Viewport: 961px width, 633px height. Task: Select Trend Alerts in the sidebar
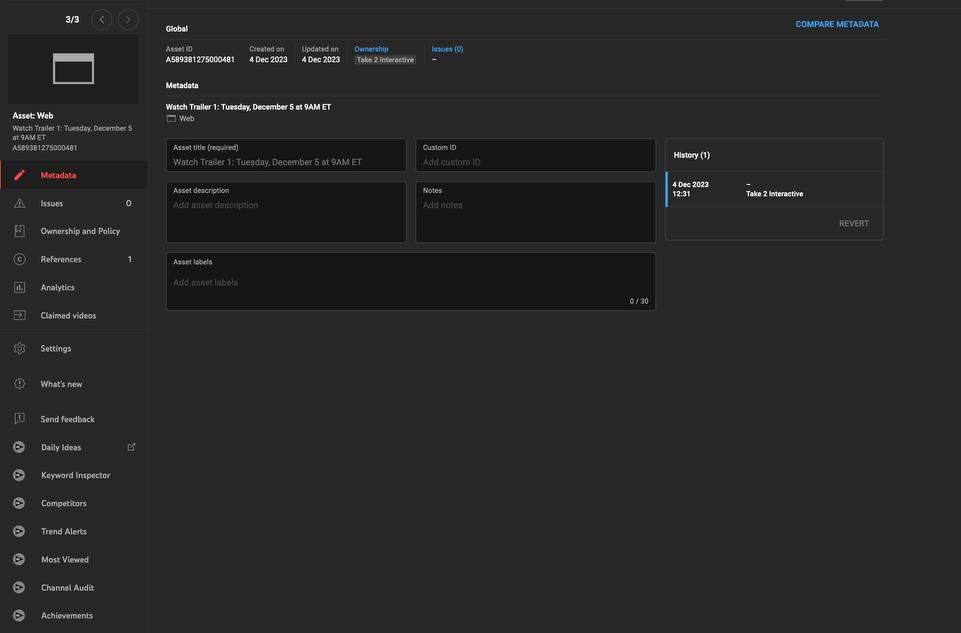[x=63, y=531]
